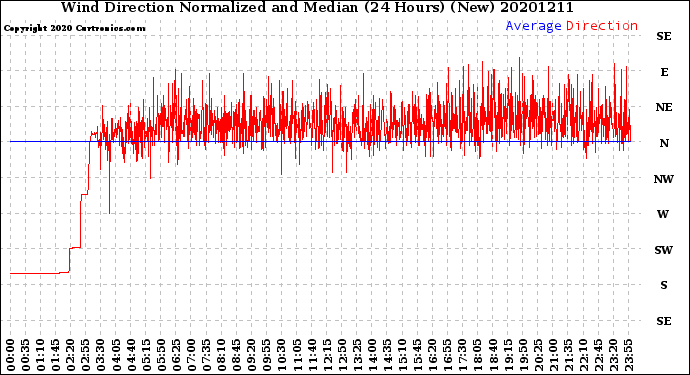The width and height of the screenshot is (690, 375).
Task: Click the "S" axis label
Action: click(x=664, y=285)
